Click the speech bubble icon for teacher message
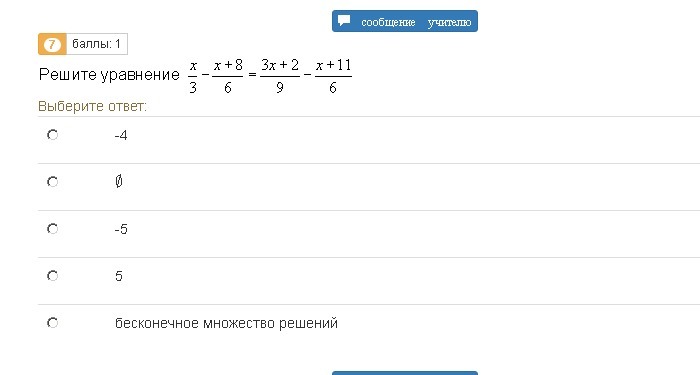The height and width of the screenshot is (375, 700). click(344, 21)
